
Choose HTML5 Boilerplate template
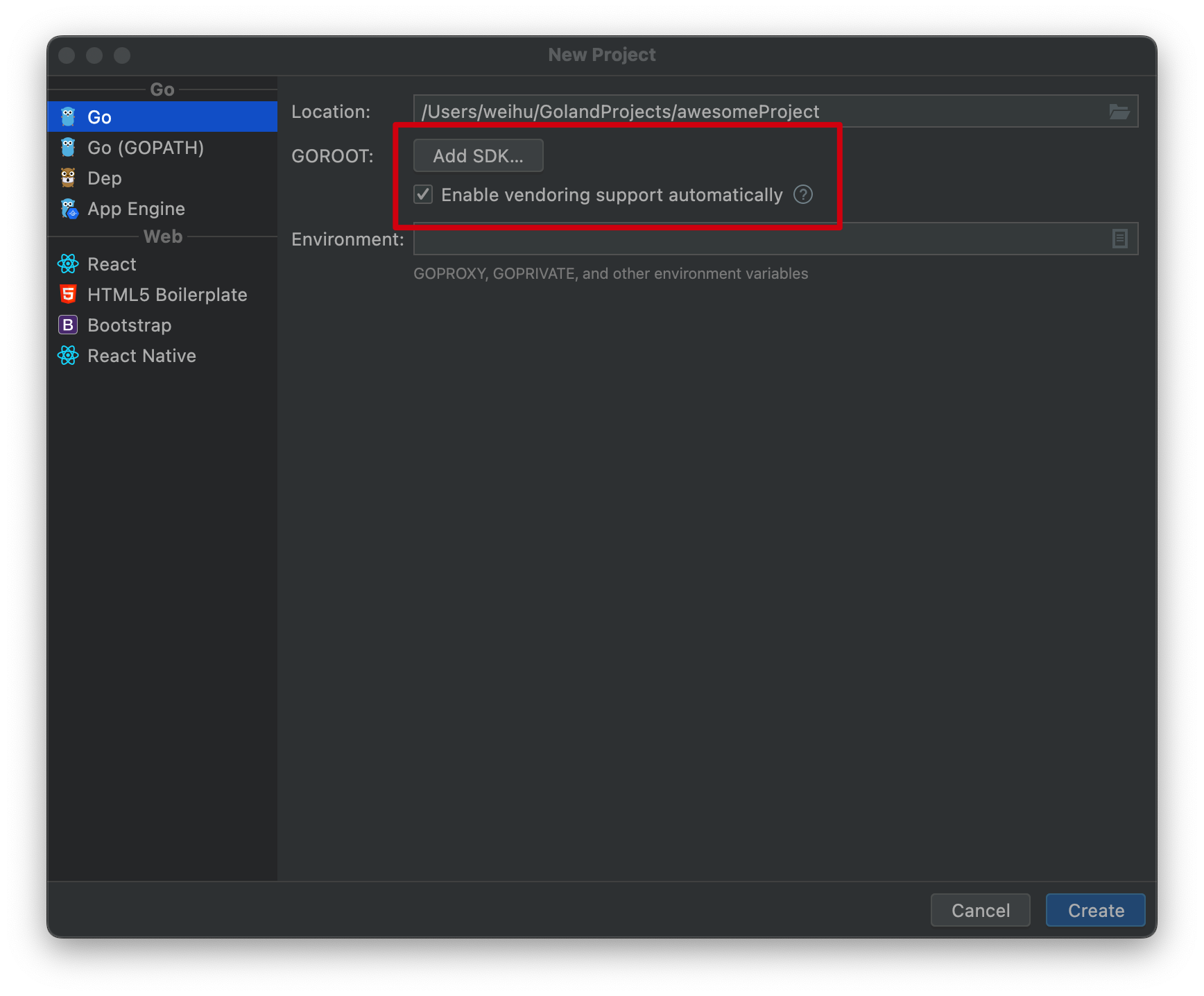point(162,294)
